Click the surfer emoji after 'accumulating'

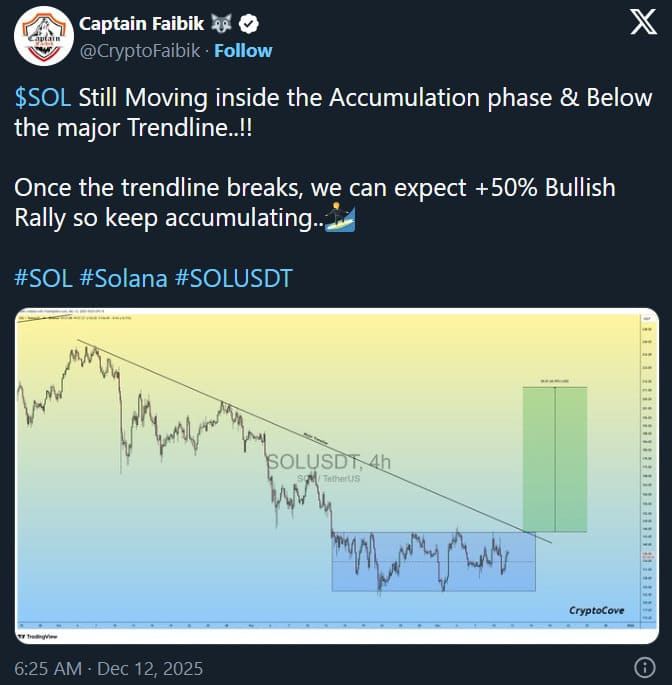(340, 217)
